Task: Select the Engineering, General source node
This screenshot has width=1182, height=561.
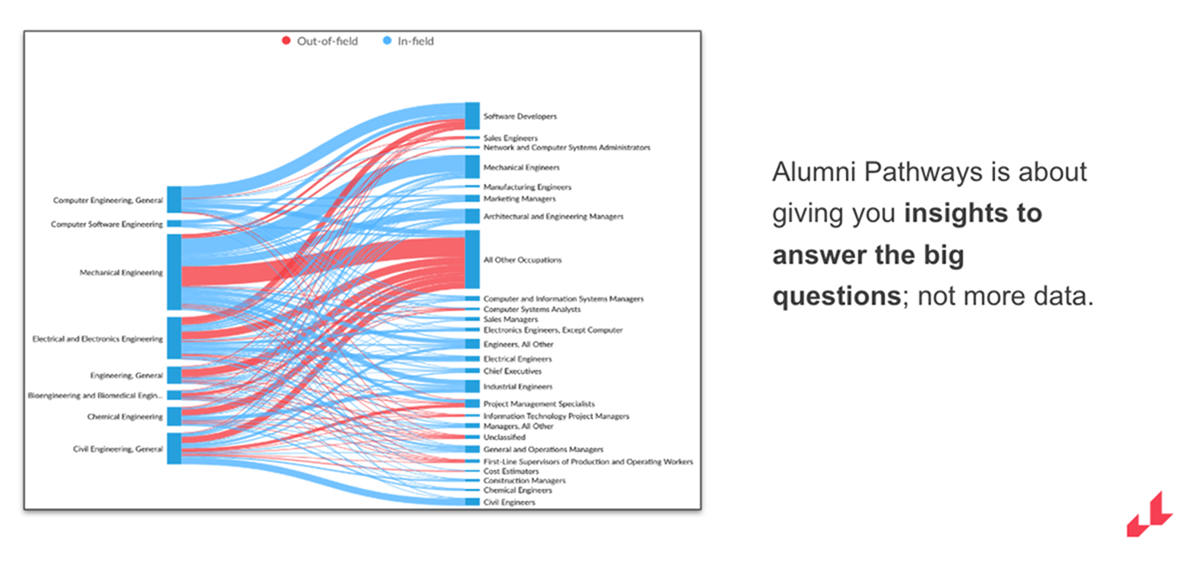Action: point(174,376)
